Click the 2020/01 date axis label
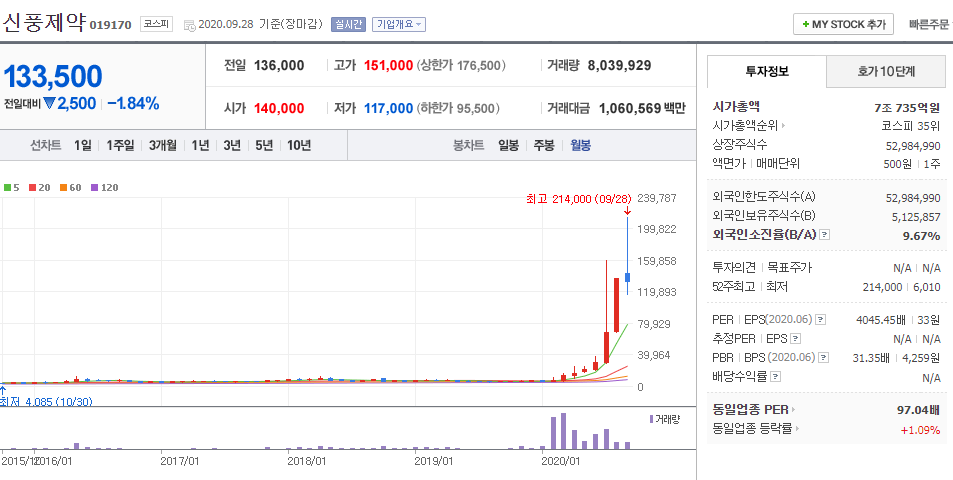Viewport: 953px width, 480px height. point(561,461)
